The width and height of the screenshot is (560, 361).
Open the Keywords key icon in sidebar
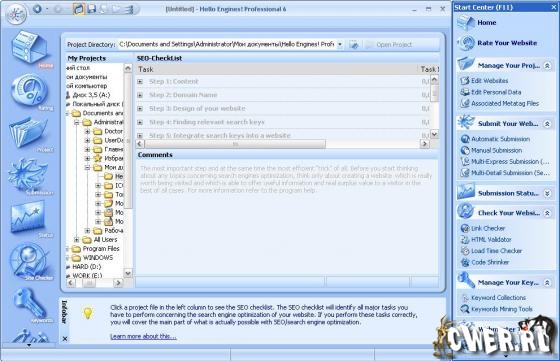pos(30,303)
